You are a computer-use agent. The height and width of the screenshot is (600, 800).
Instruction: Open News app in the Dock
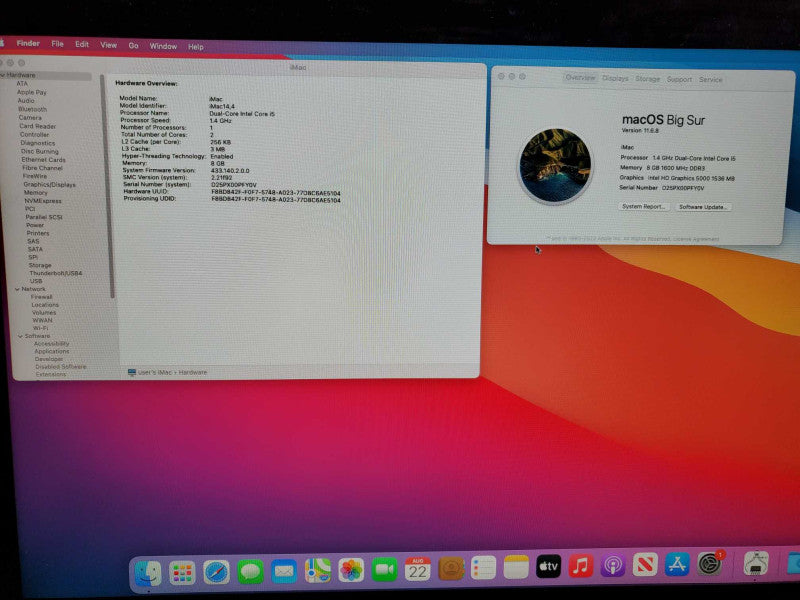click(645, 565)
